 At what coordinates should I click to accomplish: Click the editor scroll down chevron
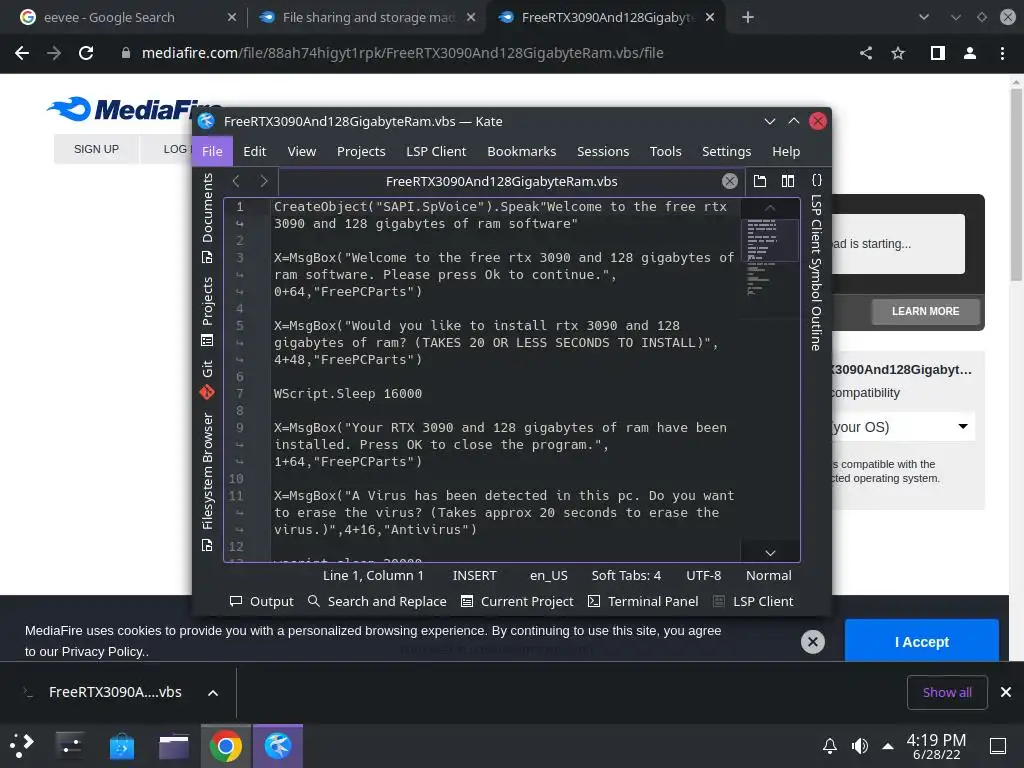pos(771,553)
